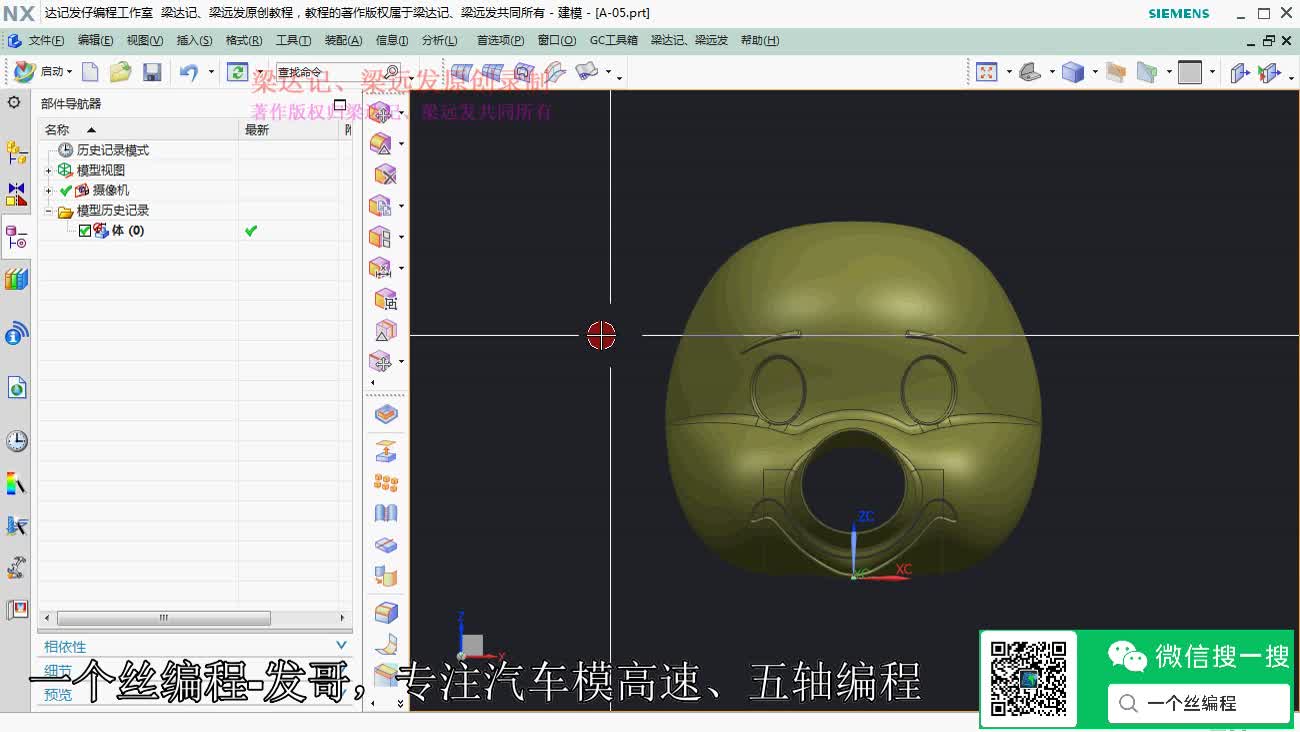
Task: Click the magnifier in the command finder
Action: pyautogui.click(x=392, y=72)
